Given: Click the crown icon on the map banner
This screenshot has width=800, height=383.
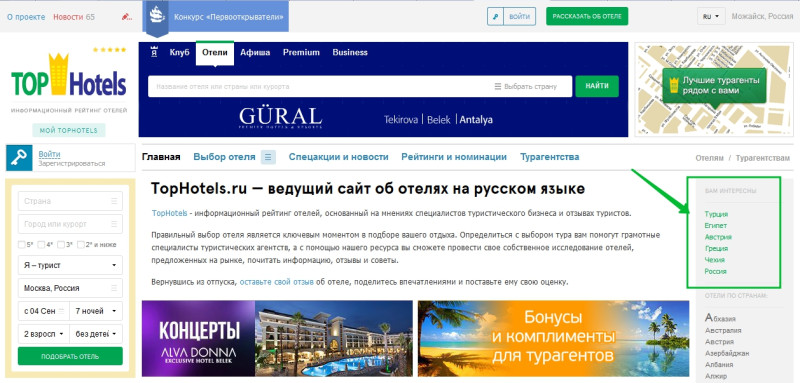Looking at the screenshot, I should pyautogui.click(x=673, y=85).
